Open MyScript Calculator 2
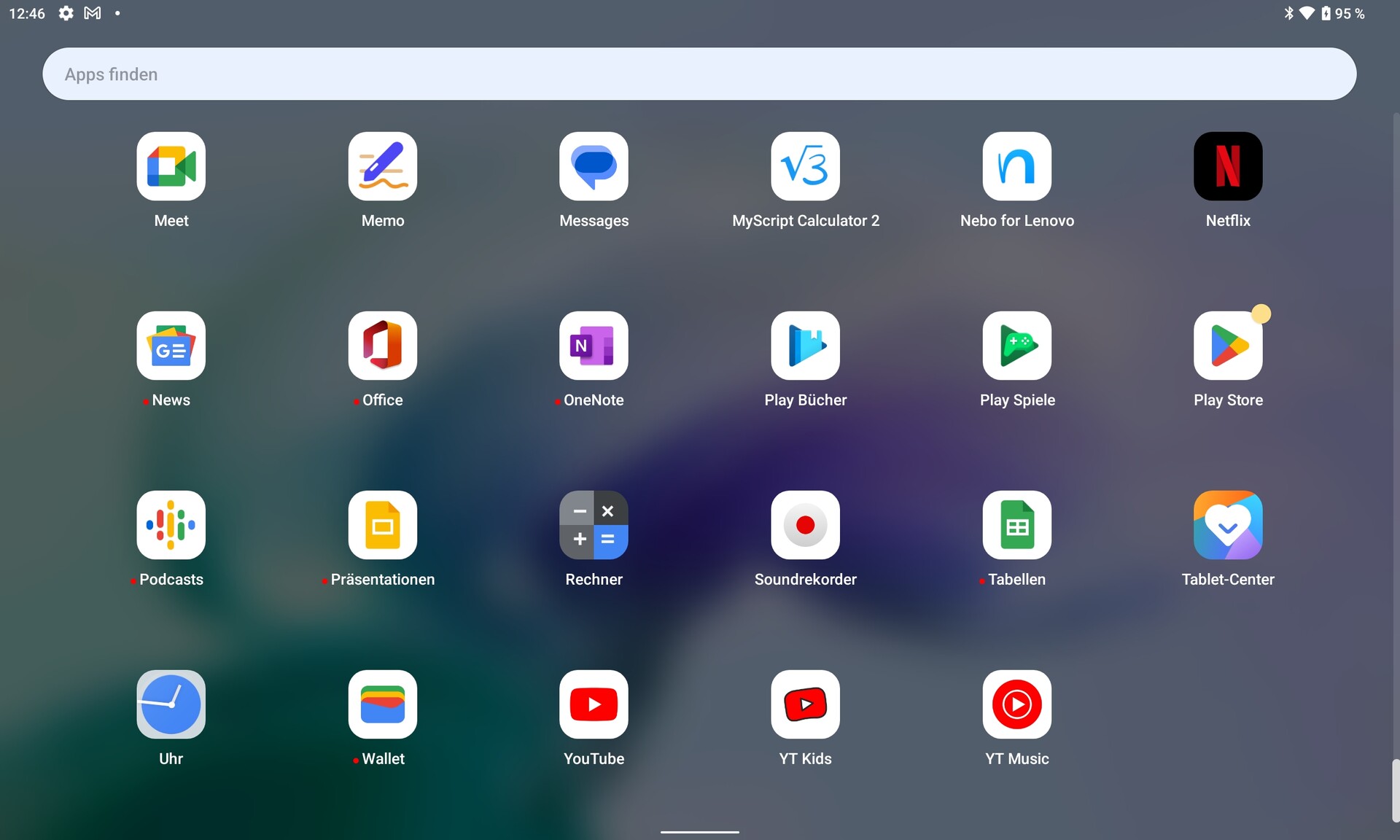1400x840 pixels. [x=805, y=166]
